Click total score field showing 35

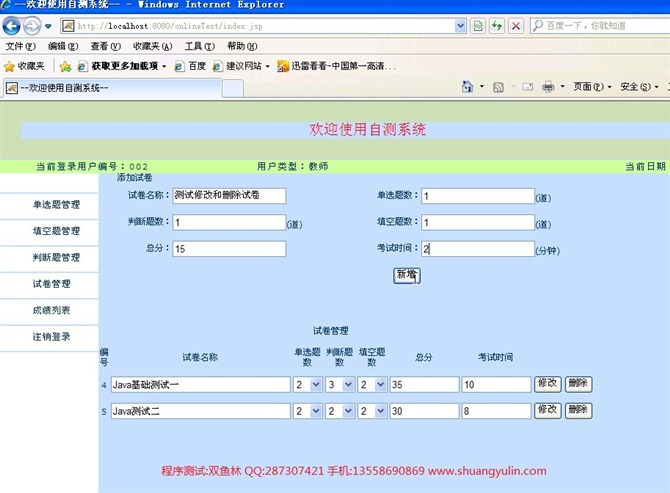point(424,384)
